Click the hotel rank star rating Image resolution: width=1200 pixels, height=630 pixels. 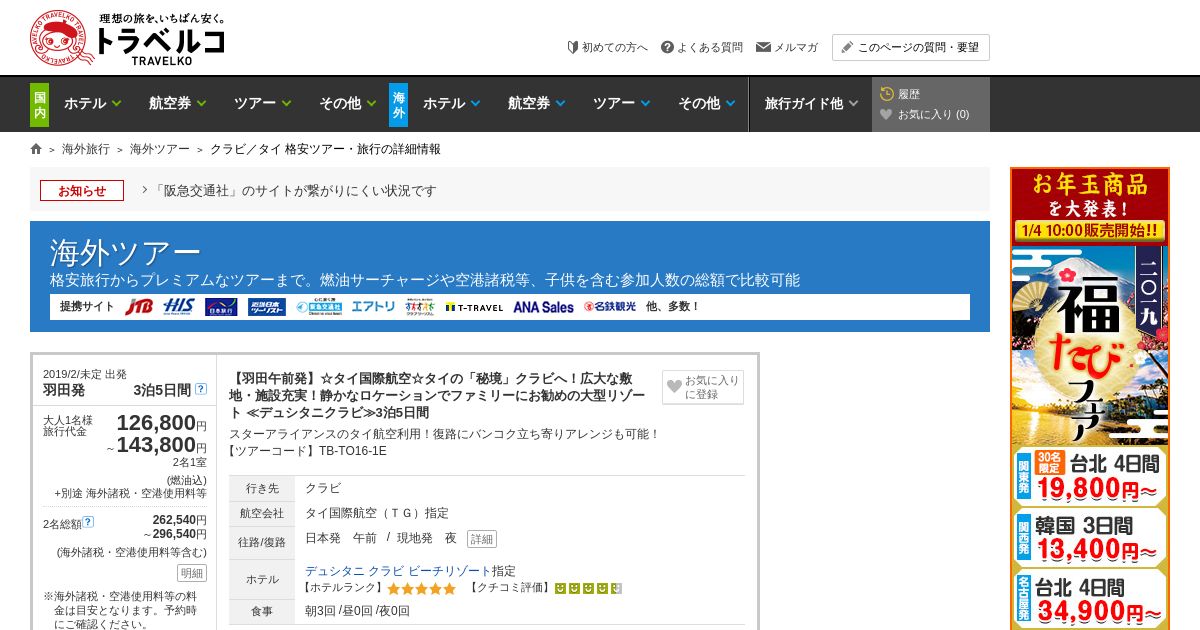coord(421,588)
